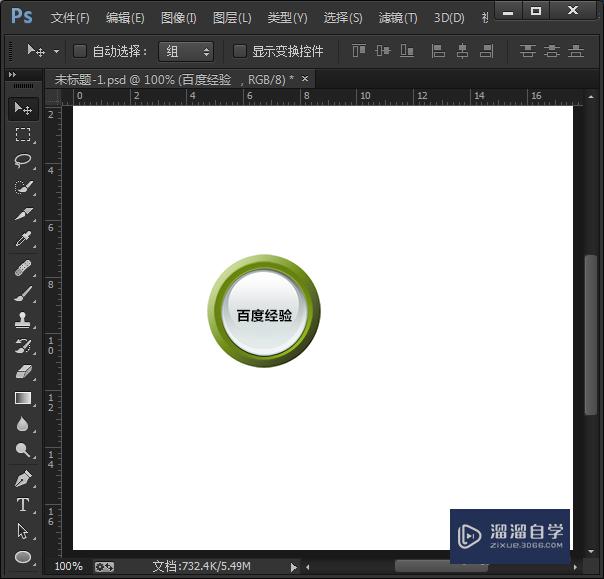This screenshot has height=579, width=604.
Task: Enable the 自动选择 checkbox
Action: pyautogui.click(x=80, y=51)
